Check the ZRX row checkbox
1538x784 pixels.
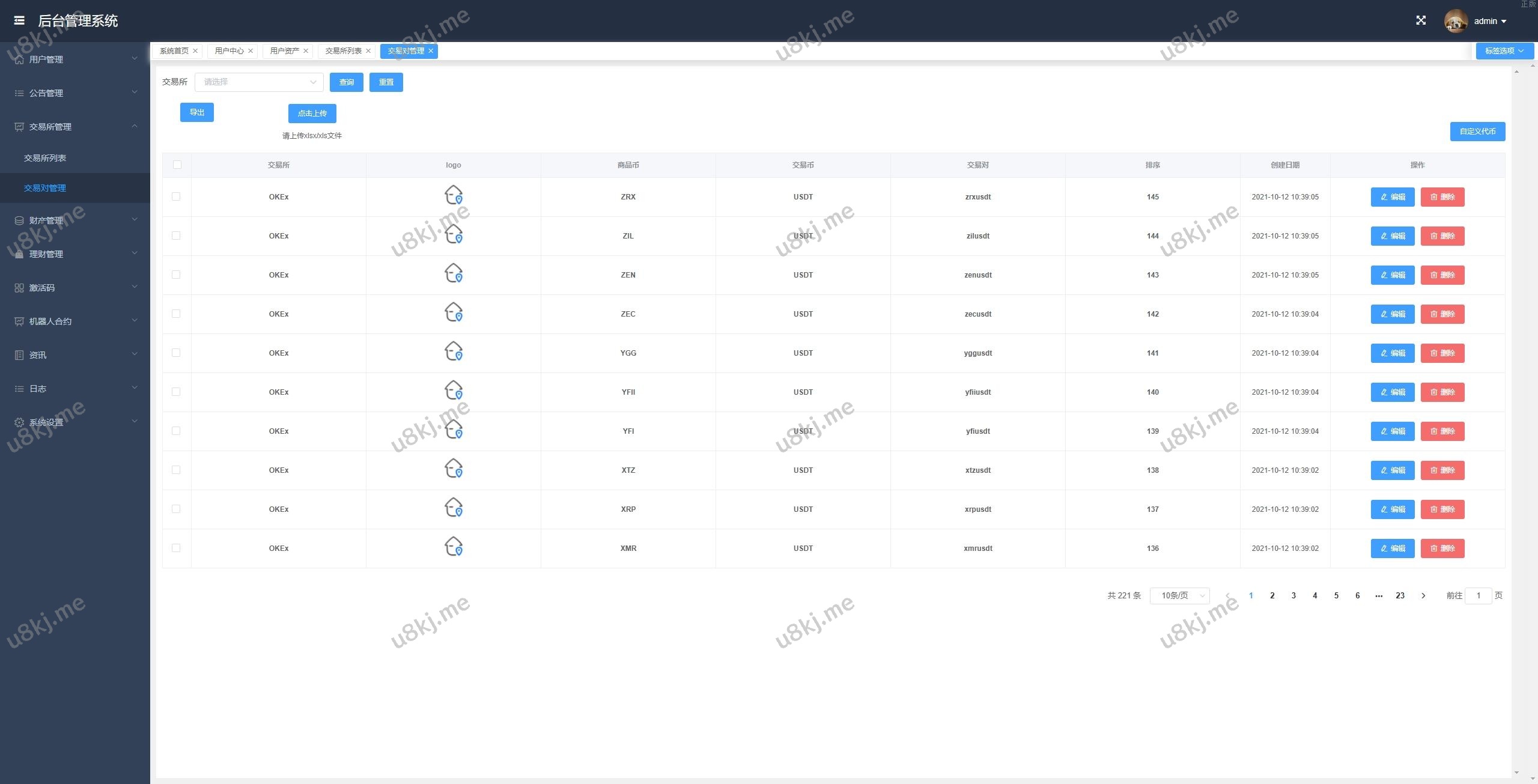[176, 196]
